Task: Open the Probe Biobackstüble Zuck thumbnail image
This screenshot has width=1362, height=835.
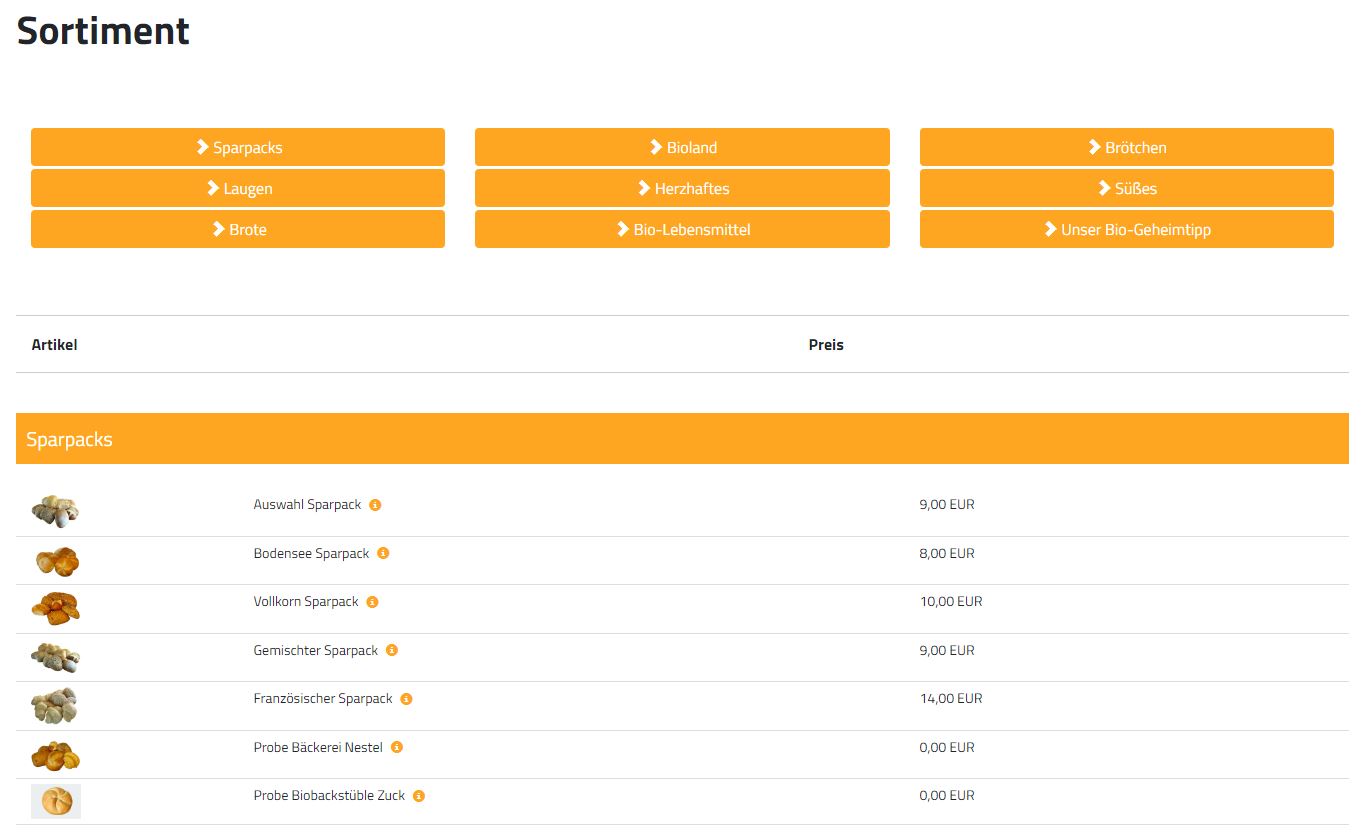Action: 56,801
